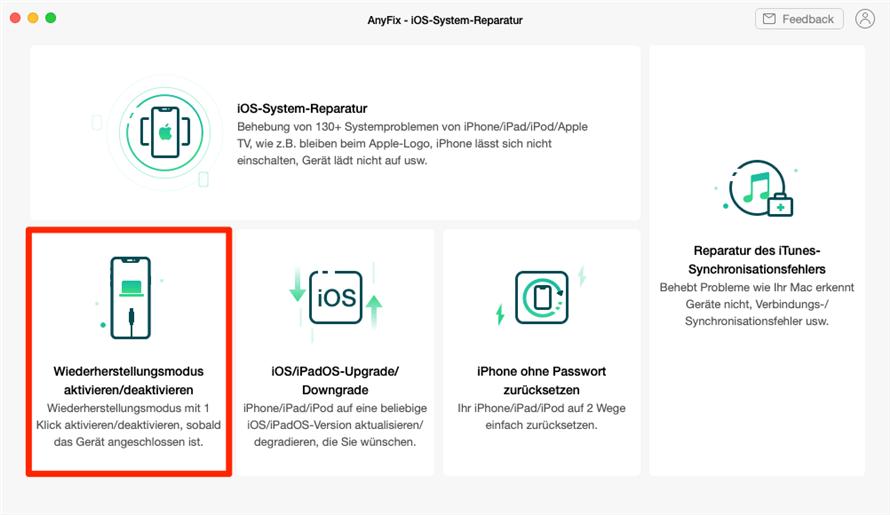
Task: Click the 'Behebung von 130+ Systemproblemen' description
Action: (x=413, y=144)
